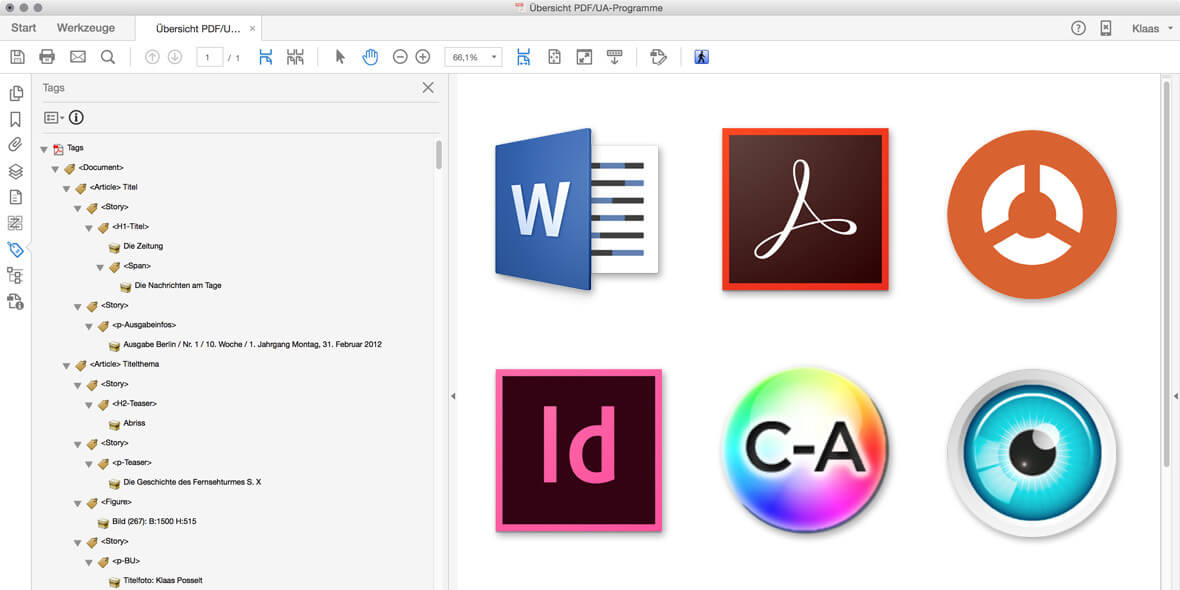Collapse the <Article> Titelthema node
1180x590 pixels.
pos(66,365)
